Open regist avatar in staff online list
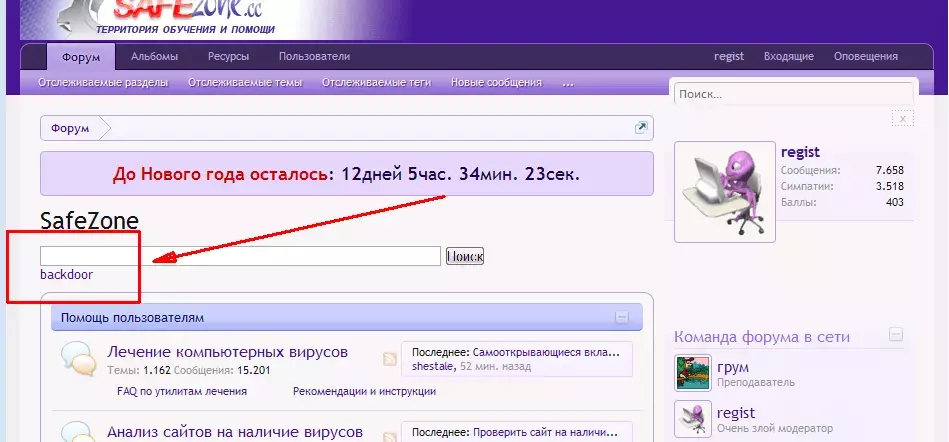The width and height of the screenshot is (949, 442). click(693, 419)
